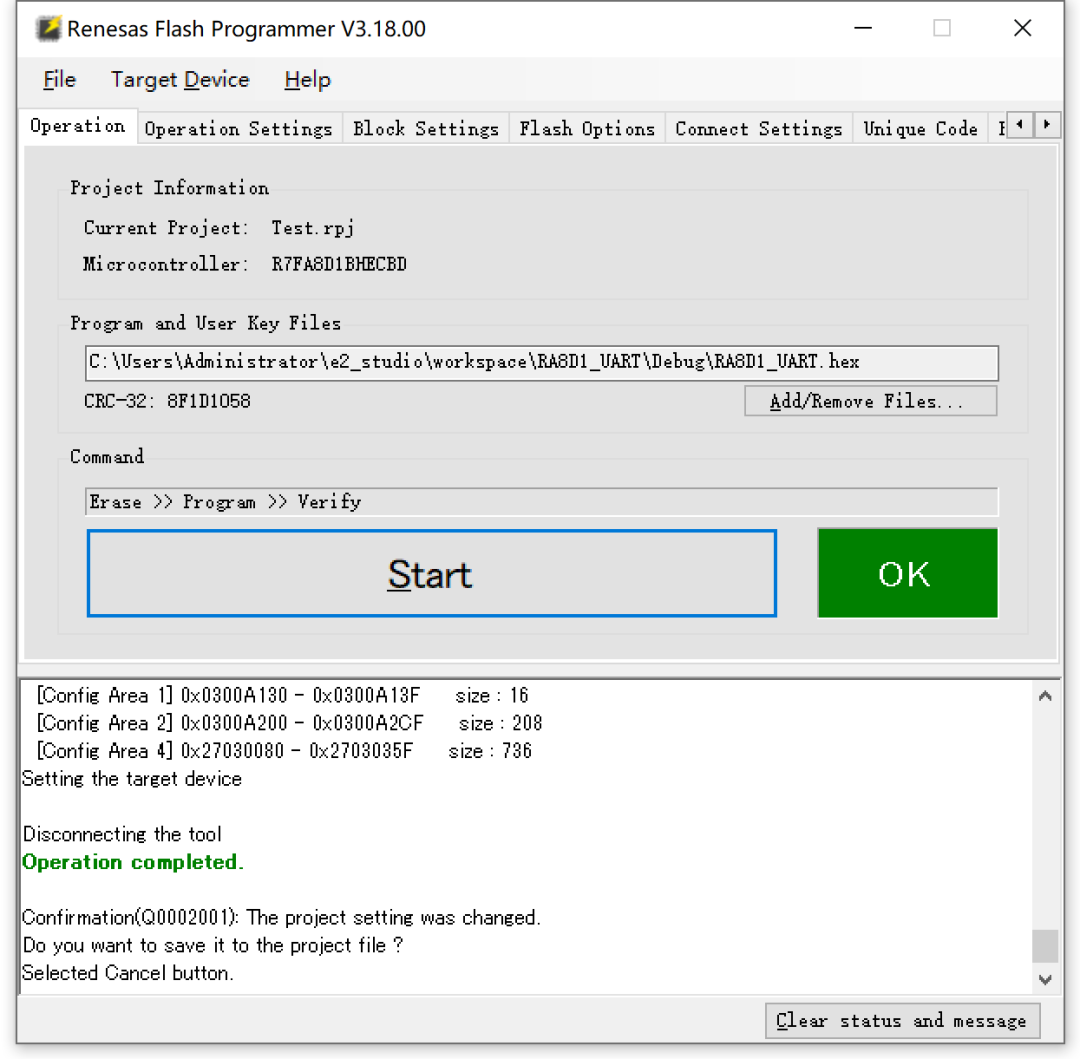Image resolution: width=1080 pixels, height=1059 pixels.
Task: Click the log scrollbar down arrow
Action: coord(1045,979)
